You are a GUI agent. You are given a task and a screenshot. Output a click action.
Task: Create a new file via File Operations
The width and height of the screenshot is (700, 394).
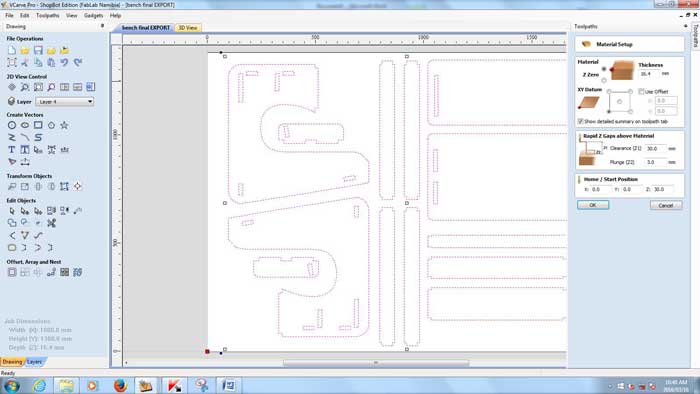tap(12, 50)
